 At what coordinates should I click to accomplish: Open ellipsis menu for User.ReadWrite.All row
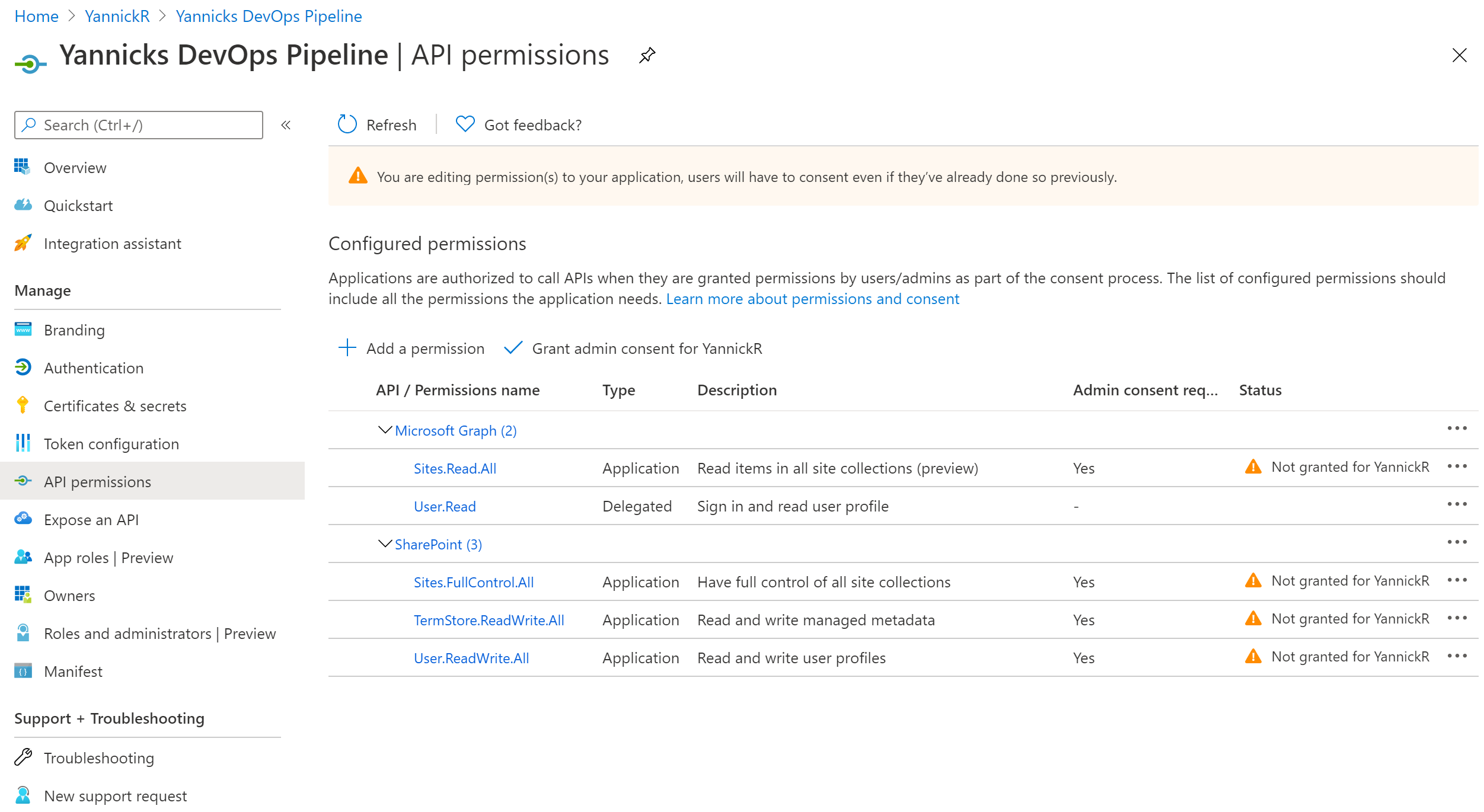click(x=1456, y=656)
